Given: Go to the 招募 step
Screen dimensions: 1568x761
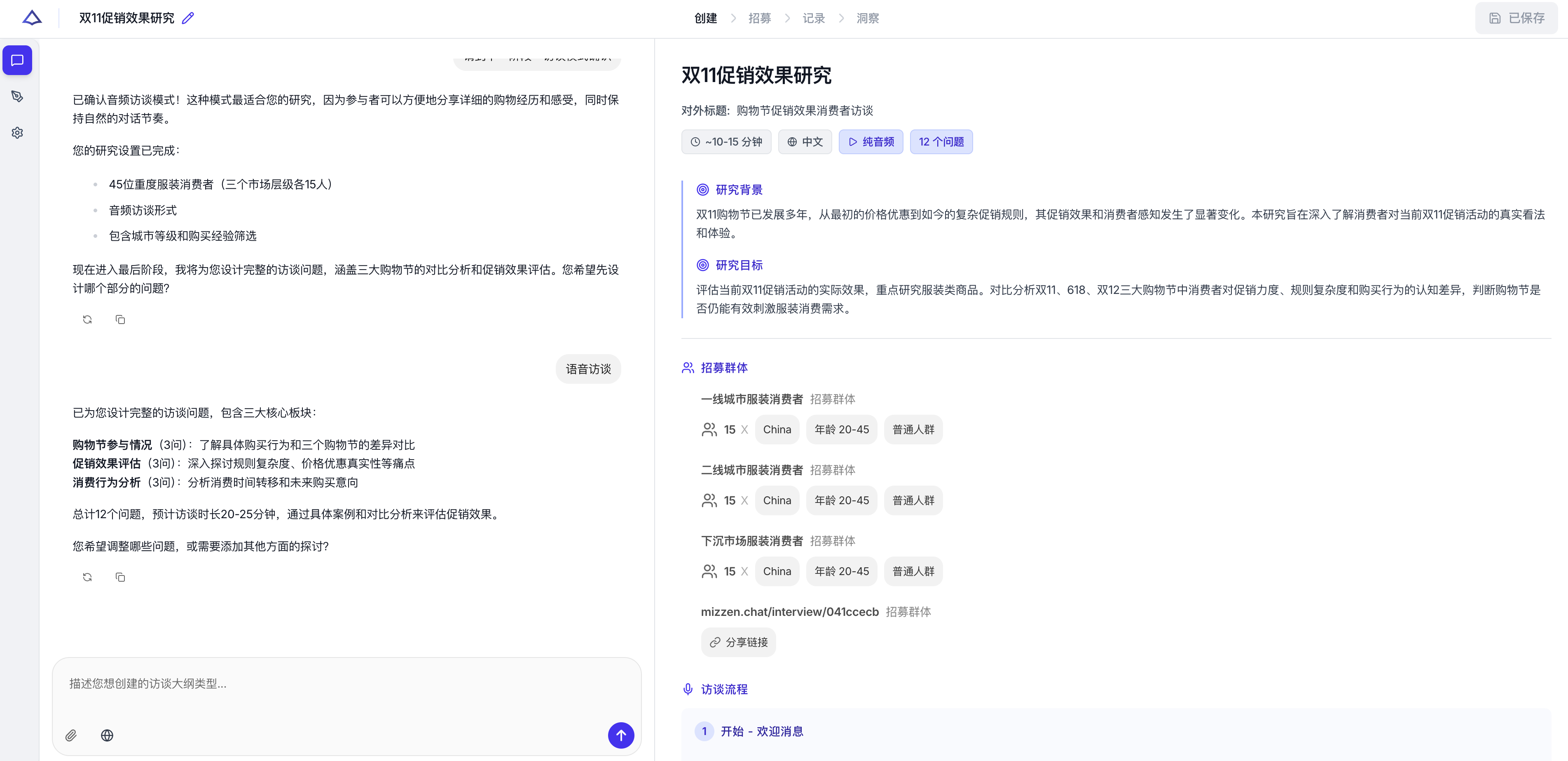Looking at the screenshot, I should 759,18.
